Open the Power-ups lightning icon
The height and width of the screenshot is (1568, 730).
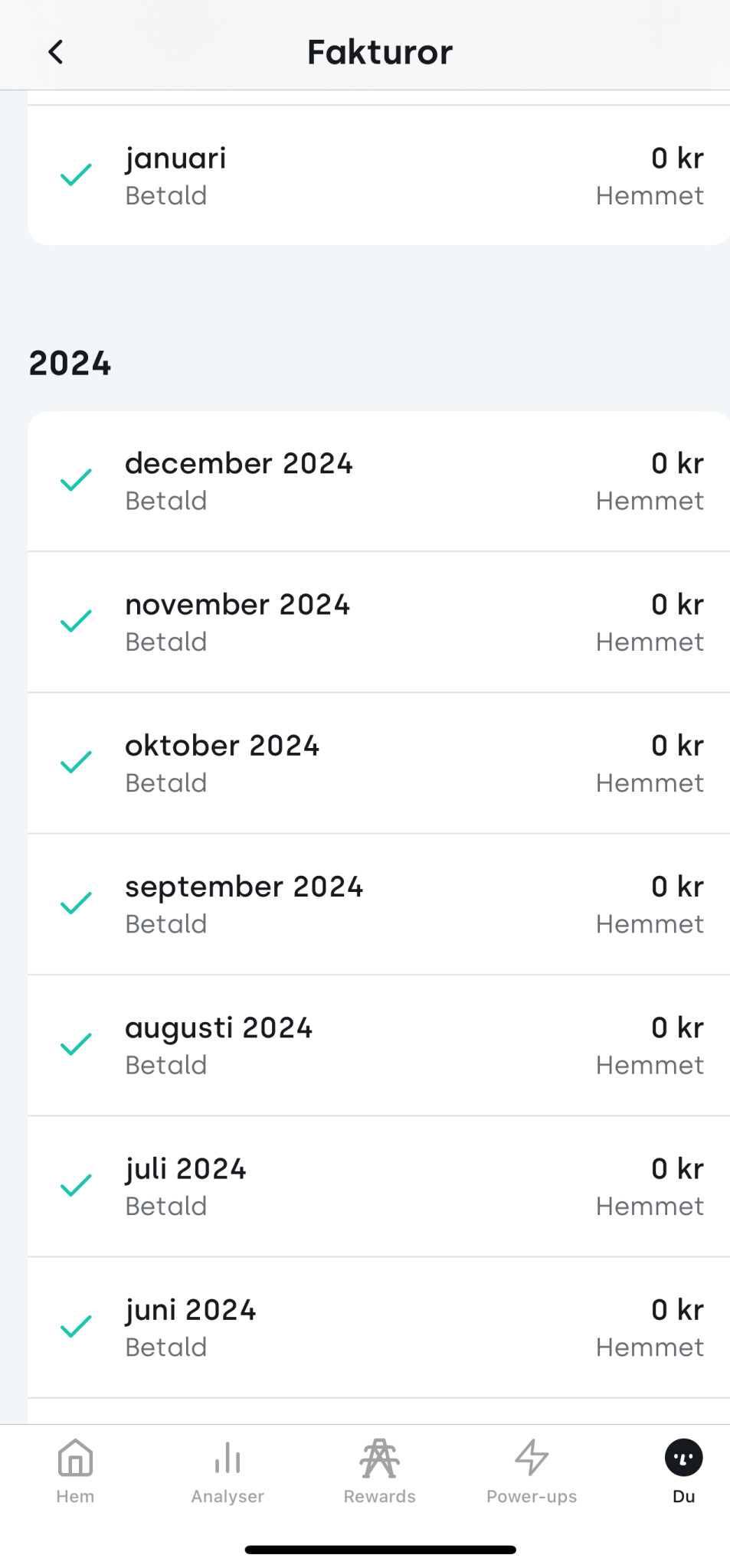[x=532, y=1457]
